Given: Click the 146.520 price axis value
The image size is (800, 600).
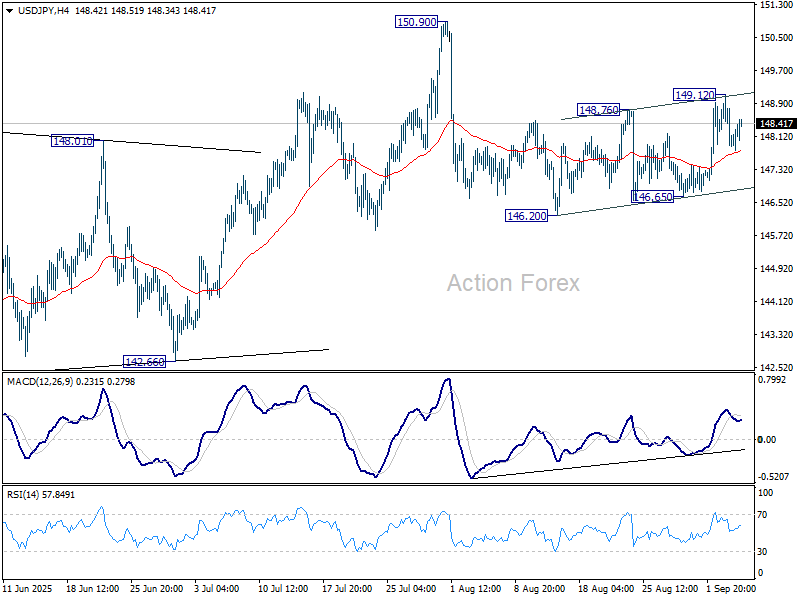Looking at the screenshot, I should pyautogui.click(x=777, y=203).
